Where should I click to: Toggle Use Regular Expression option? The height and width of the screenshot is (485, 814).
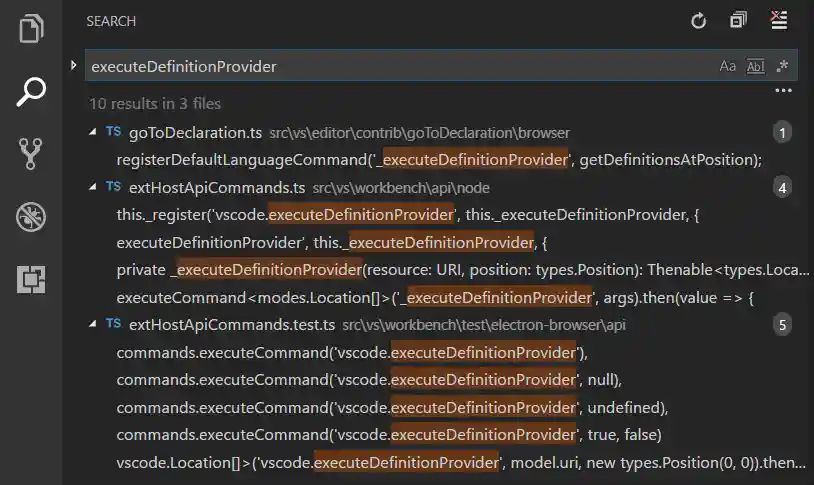[x=782, y=66]
